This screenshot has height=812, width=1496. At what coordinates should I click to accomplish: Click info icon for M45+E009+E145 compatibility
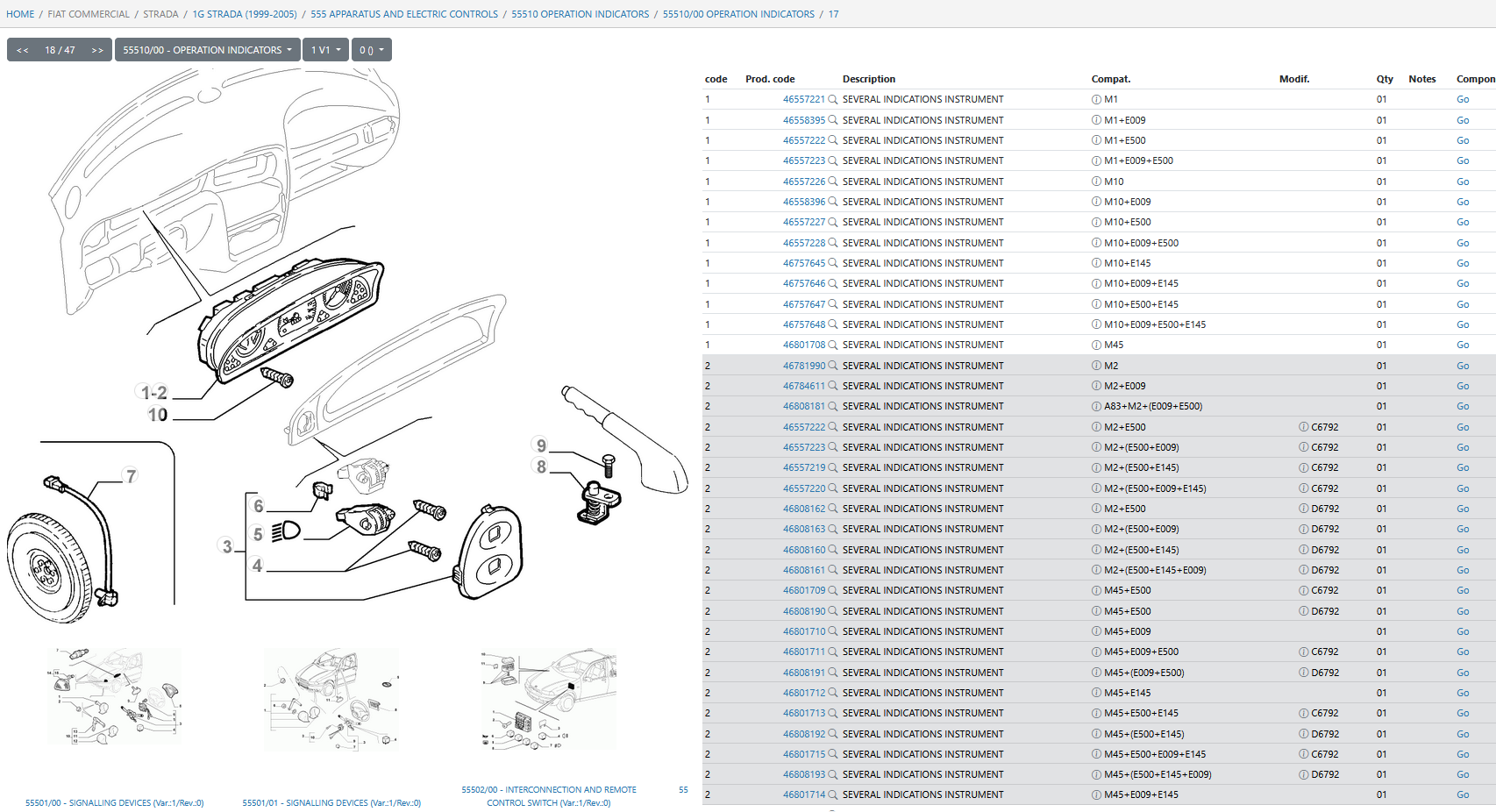(1096, 794)
